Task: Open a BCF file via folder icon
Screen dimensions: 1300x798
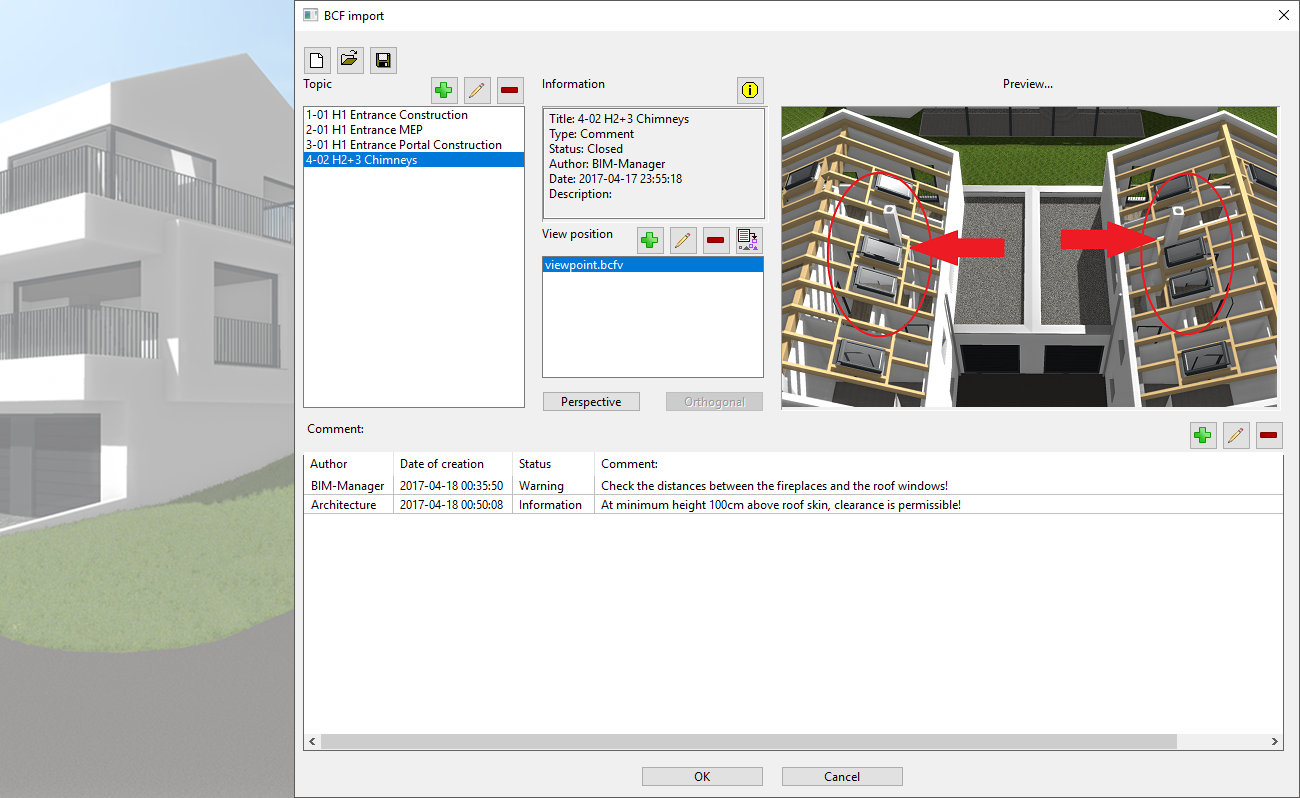Action: pyautogui.click(x=350, y=60)
